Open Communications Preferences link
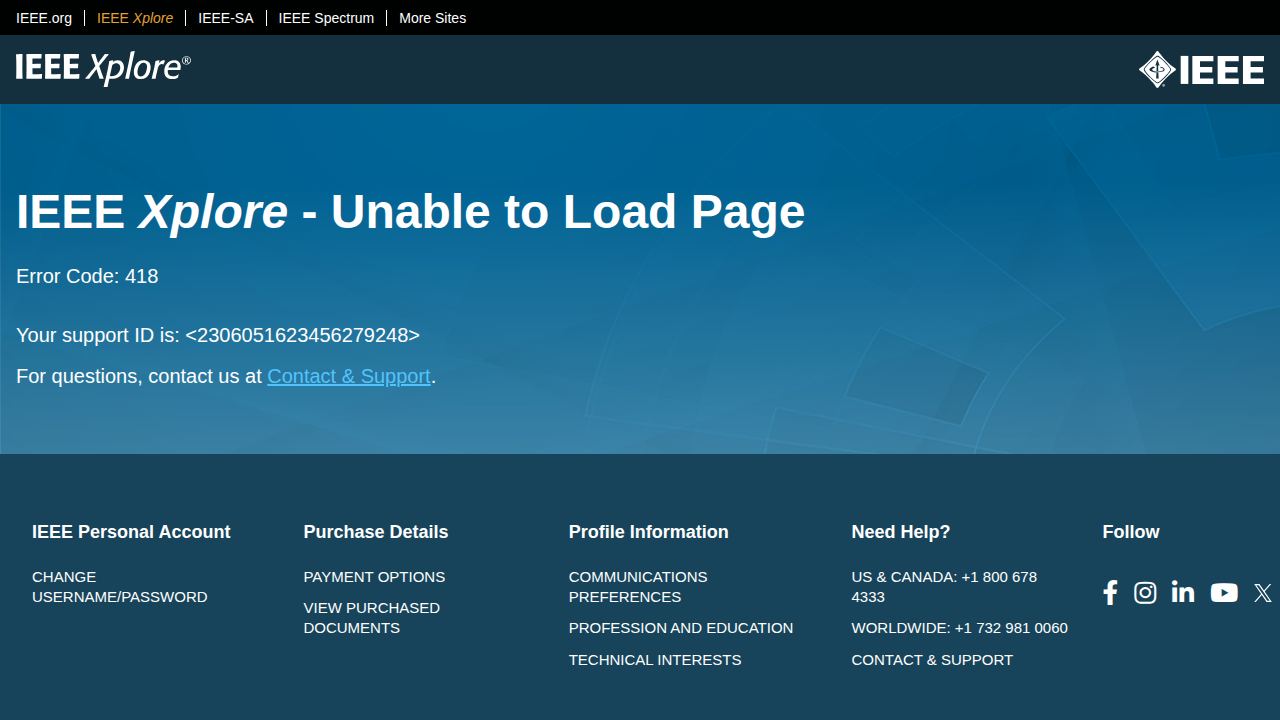 (x=638, y=587)
